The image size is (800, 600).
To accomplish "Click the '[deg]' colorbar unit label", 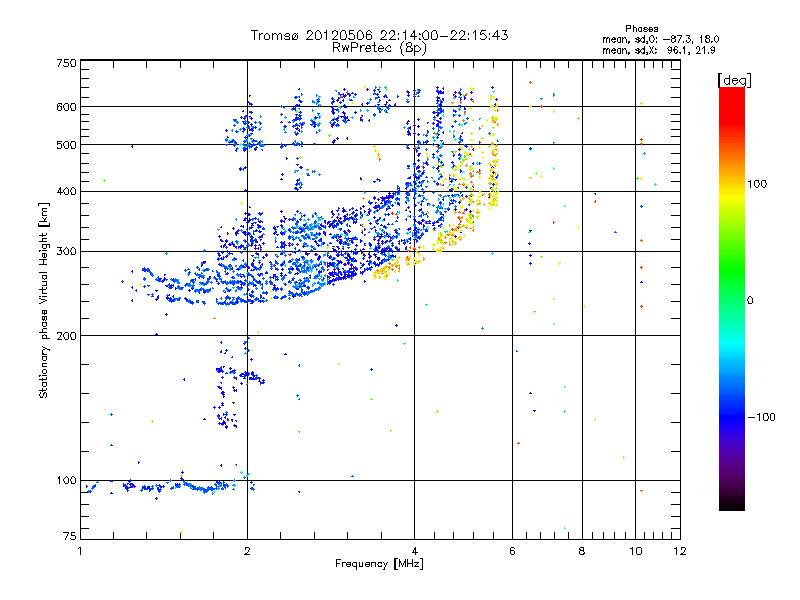I will tap(734, 80).
